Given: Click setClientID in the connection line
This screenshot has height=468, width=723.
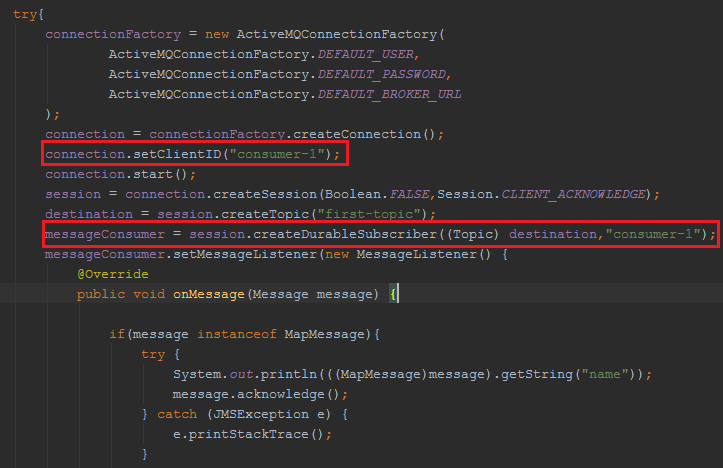Looking at the screenshot, I should (x=177, y=154).
